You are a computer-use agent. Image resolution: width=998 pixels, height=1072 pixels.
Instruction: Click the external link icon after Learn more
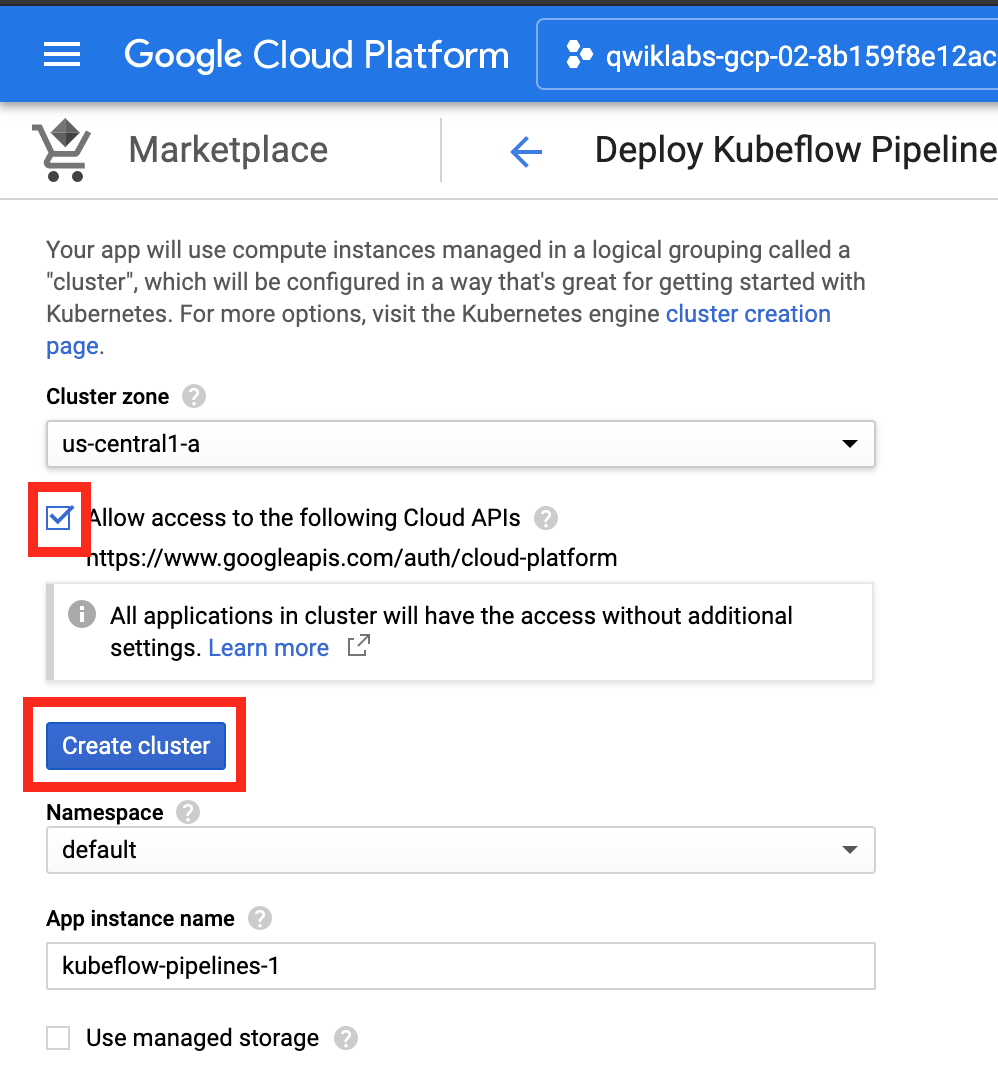(359, 645)
